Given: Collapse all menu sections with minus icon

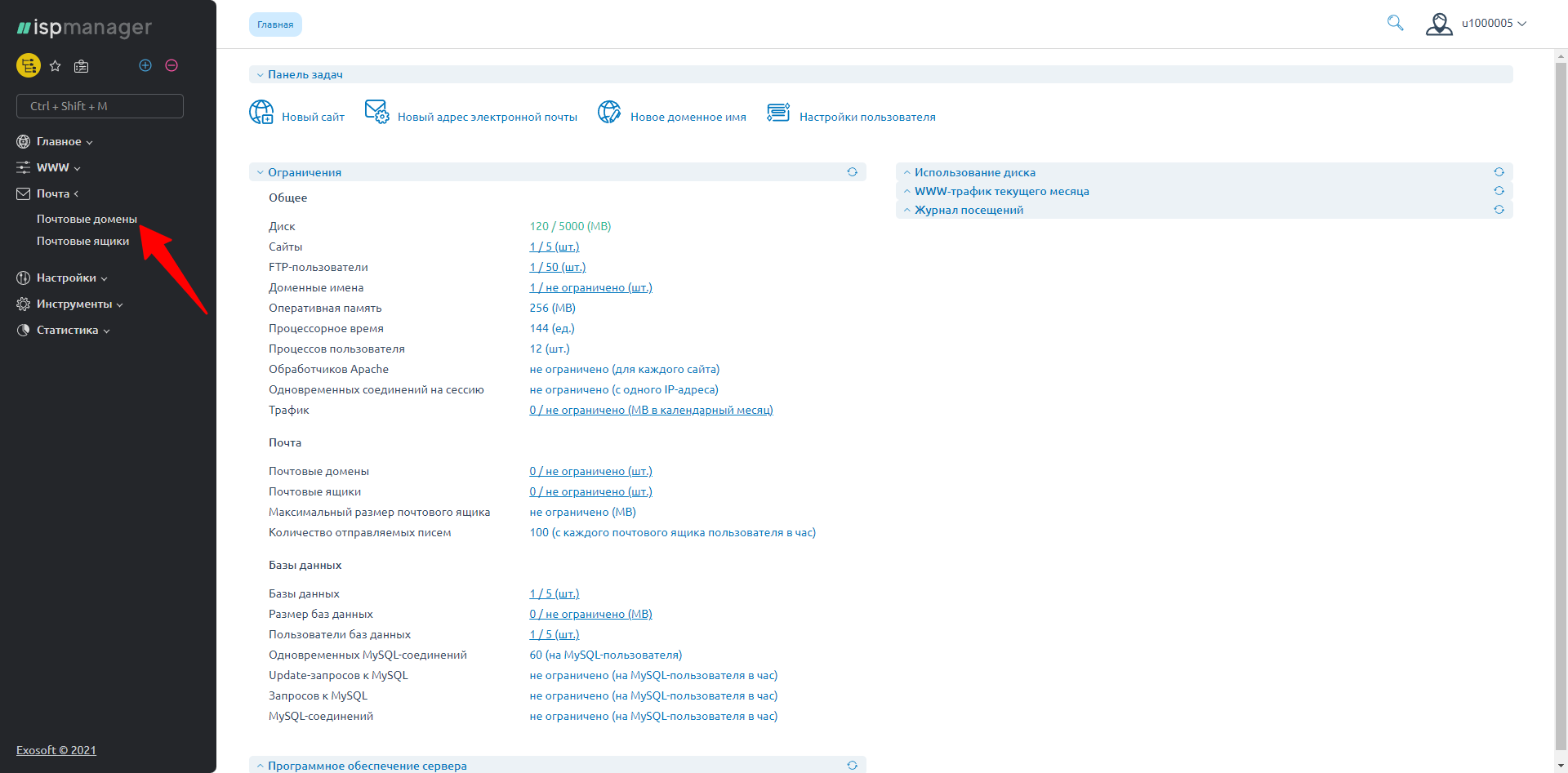Looking at the screenshot, I should pyautogui.click(x=171, y=65).
